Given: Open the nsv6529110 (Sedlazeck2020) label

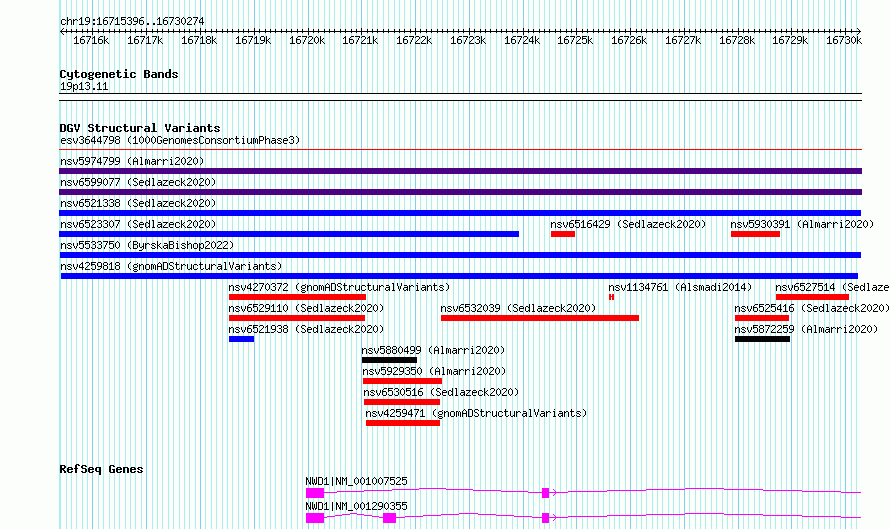Looking at the screenshot, I should tap(307, 308).
